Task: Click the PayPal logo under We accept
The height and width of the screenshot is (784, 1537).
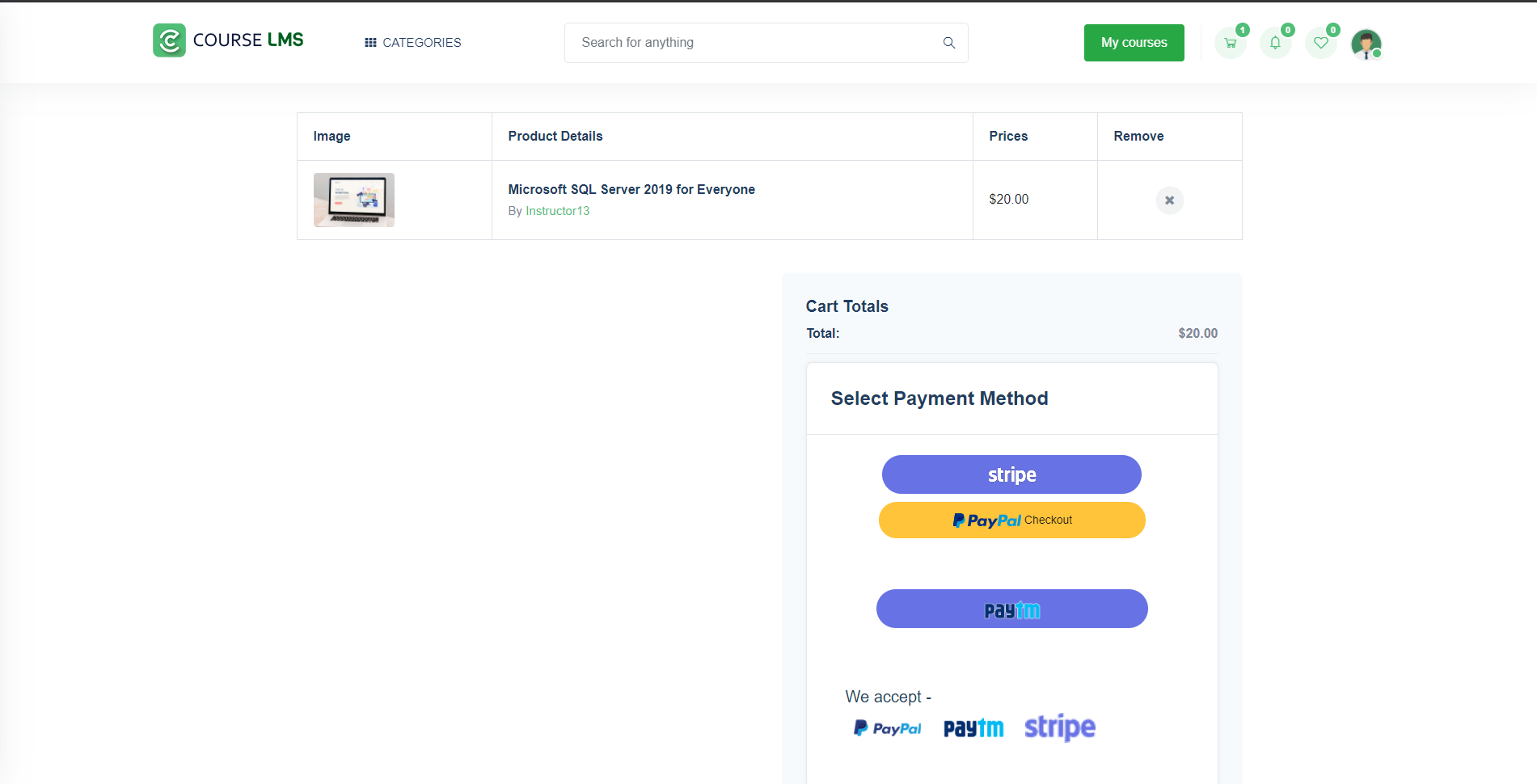Action: coord(887,727)
